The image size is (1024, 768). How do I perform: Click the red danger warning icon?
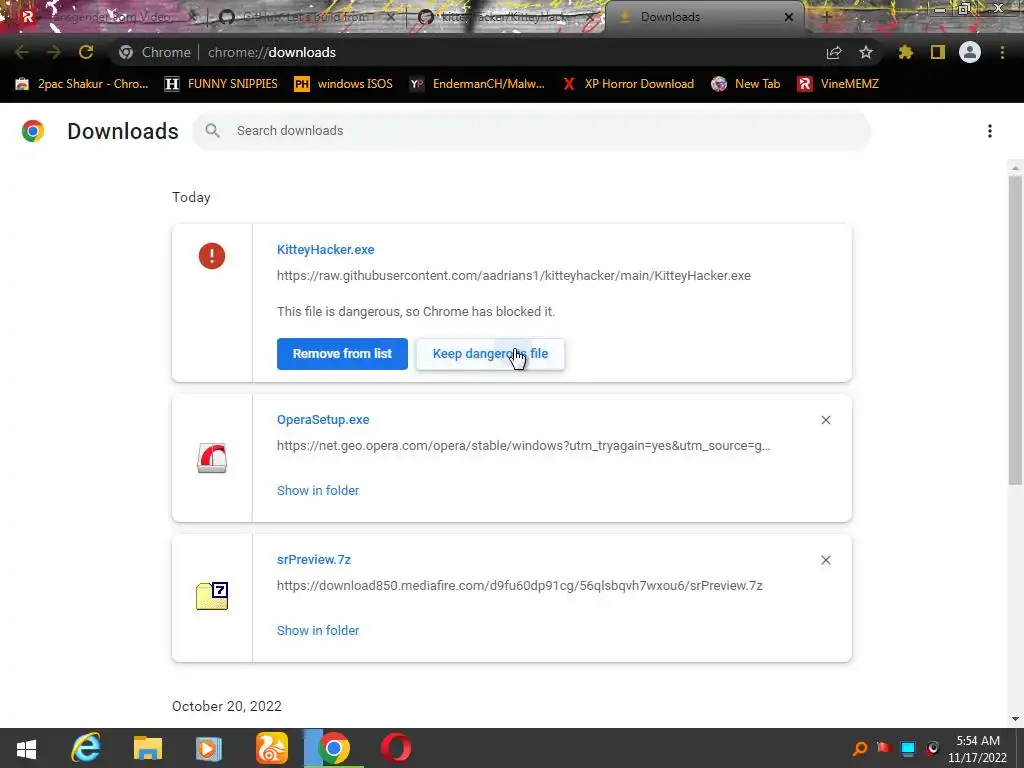(x=212, y=256)
